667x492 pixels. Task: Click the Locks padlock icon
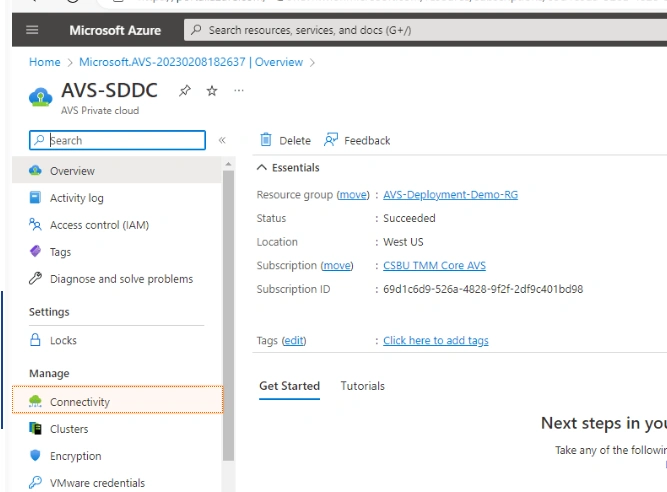tap(35, 340)
